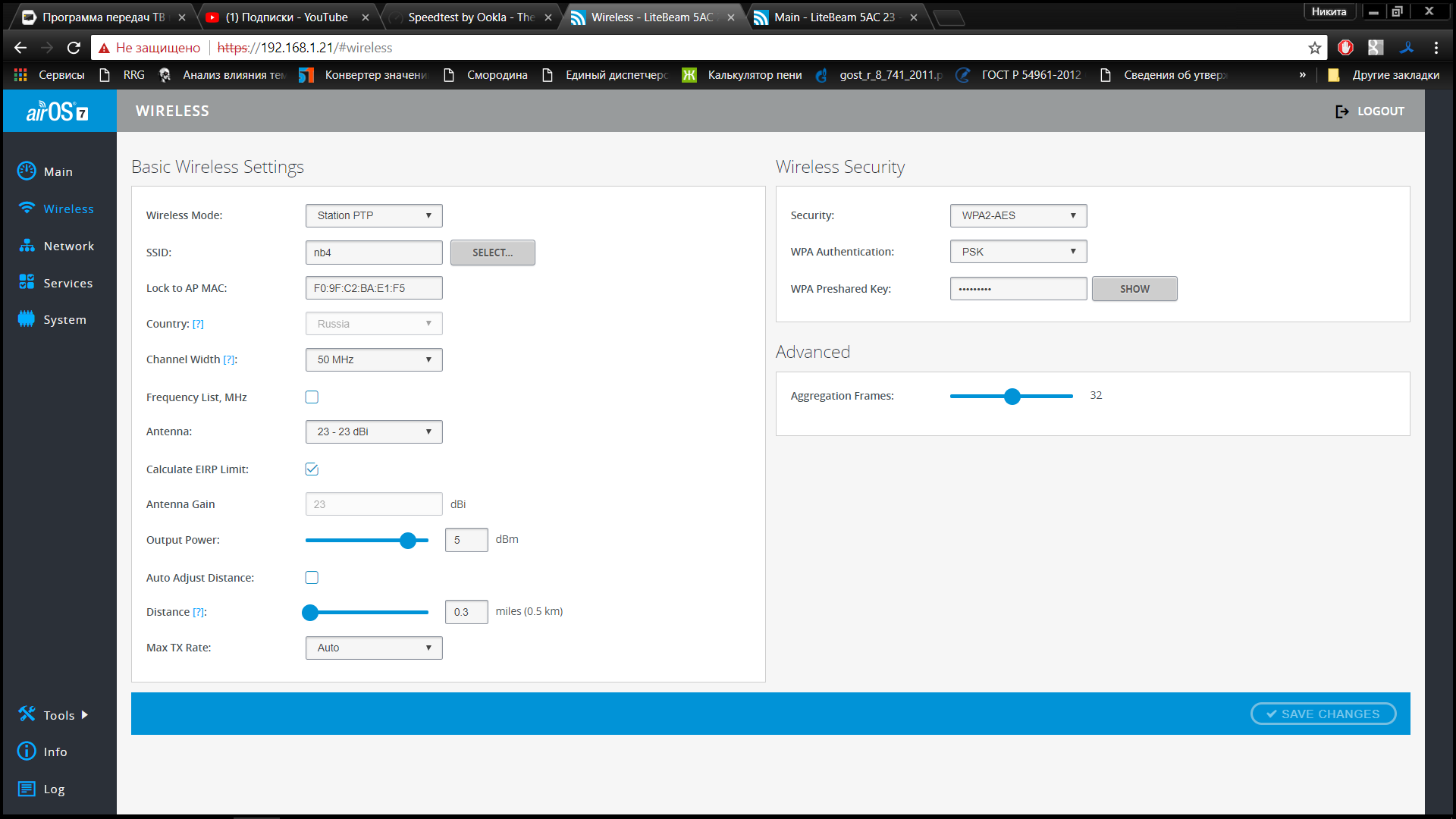Open the Network icon in sidebar
Viewport: 1456px width, 819px height.
(27, 246)
